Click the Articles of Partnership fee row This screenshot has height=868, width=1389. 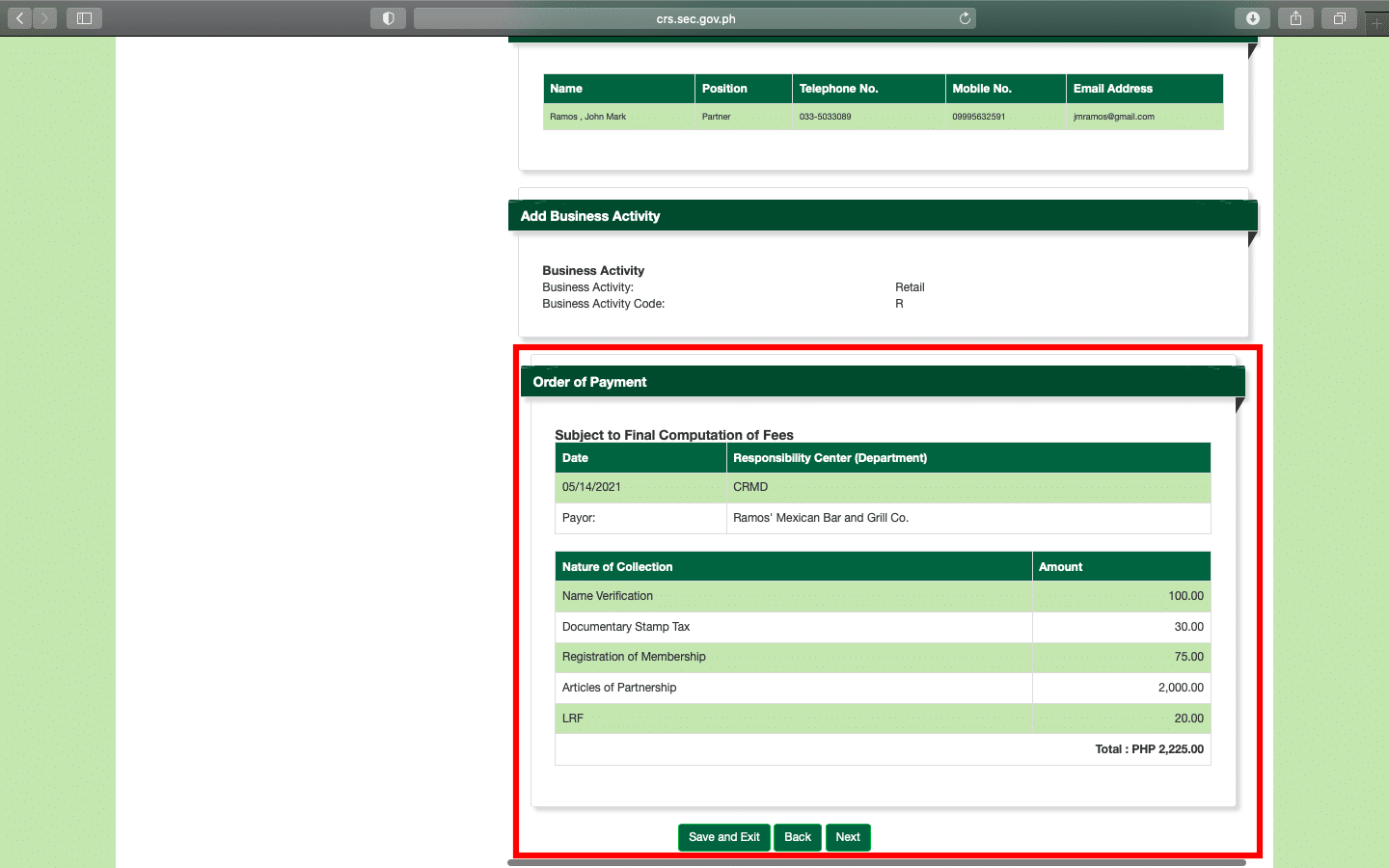pos(793,688)
